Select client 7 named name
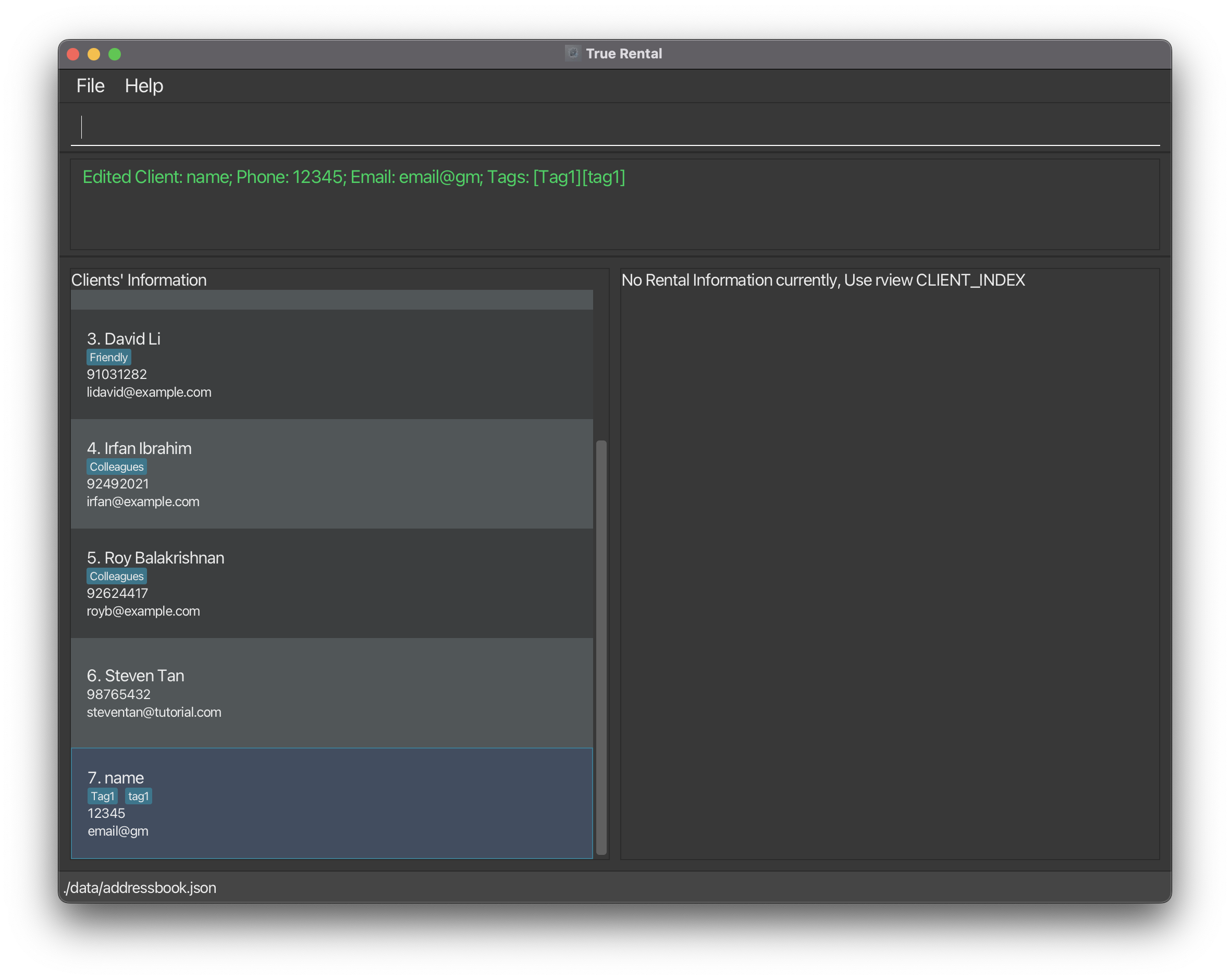Image resolution: width=1230 pixels, height=980 pixels. [331, 803]
